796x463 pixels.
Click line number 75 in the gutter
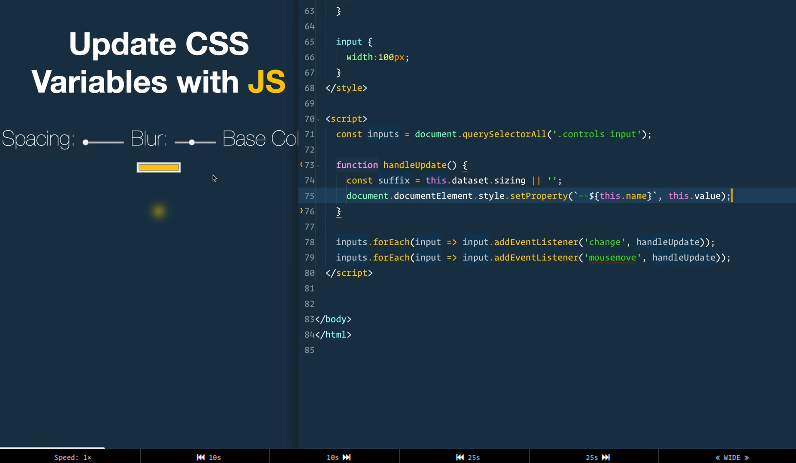(309, 196)
